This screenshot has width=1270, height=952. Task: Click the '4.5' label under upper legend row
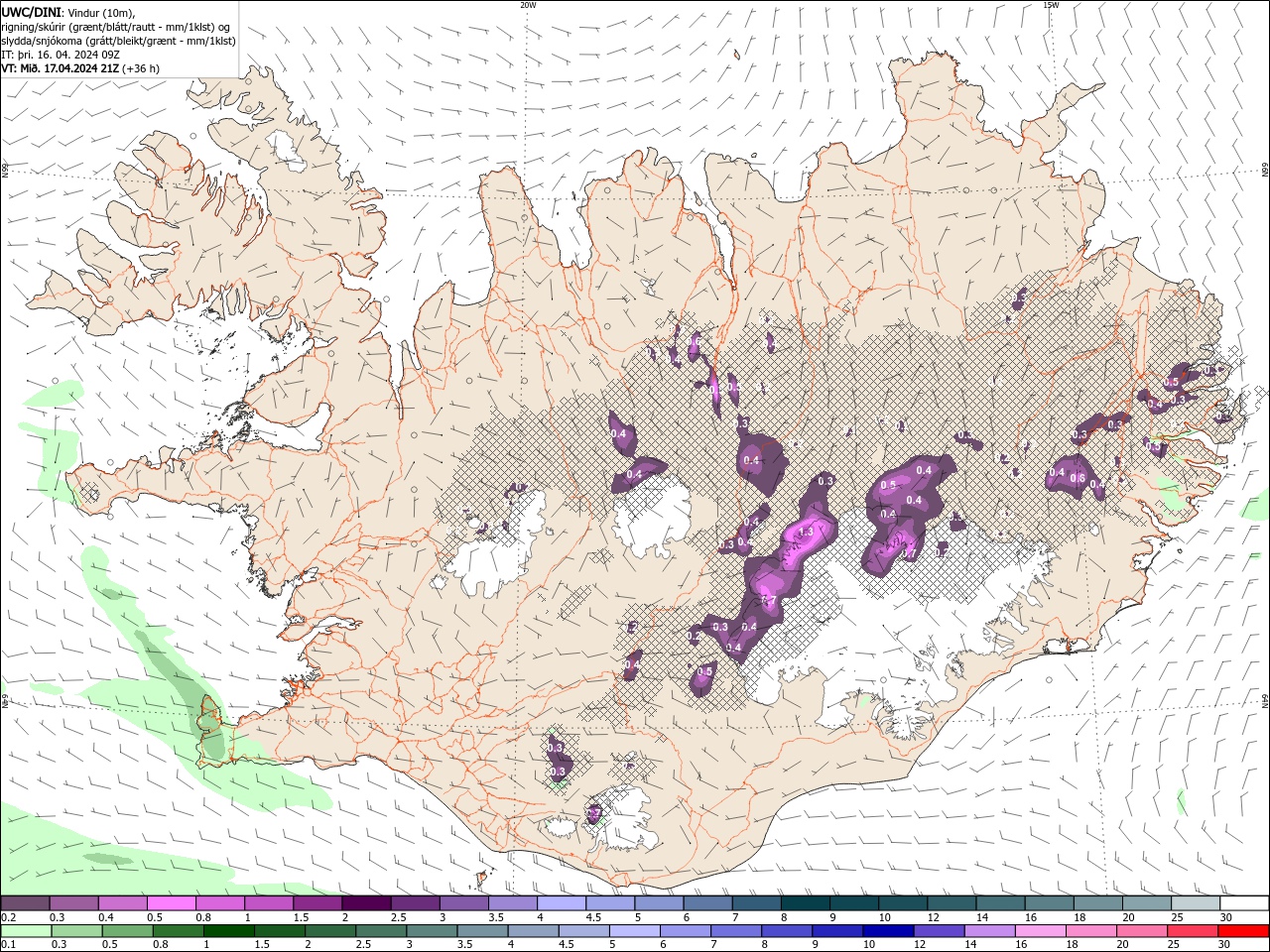click(x=593, y=917)
